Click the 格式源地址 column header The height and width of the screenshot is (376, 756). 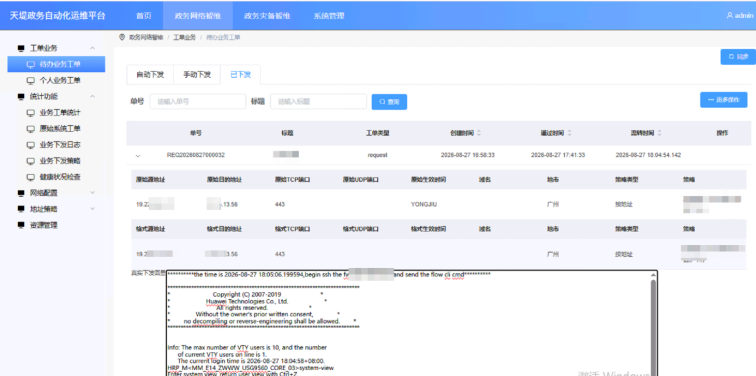(x=150, y=229)
